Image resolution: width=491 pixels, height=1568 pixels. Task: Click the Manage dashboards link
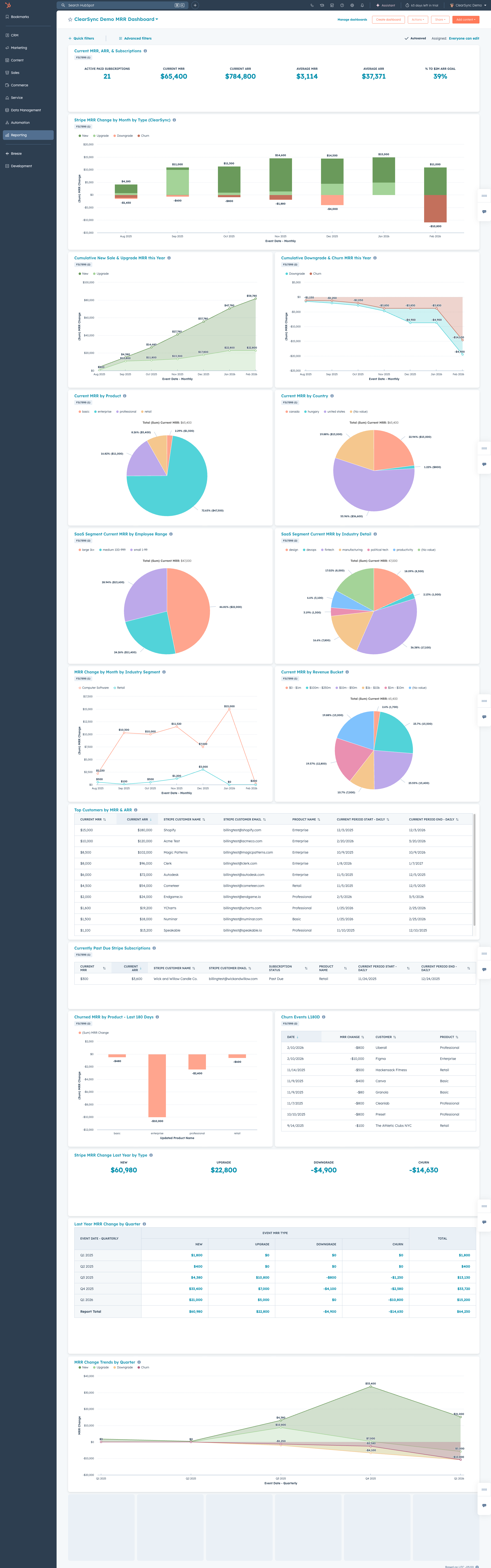click(352, 19)
